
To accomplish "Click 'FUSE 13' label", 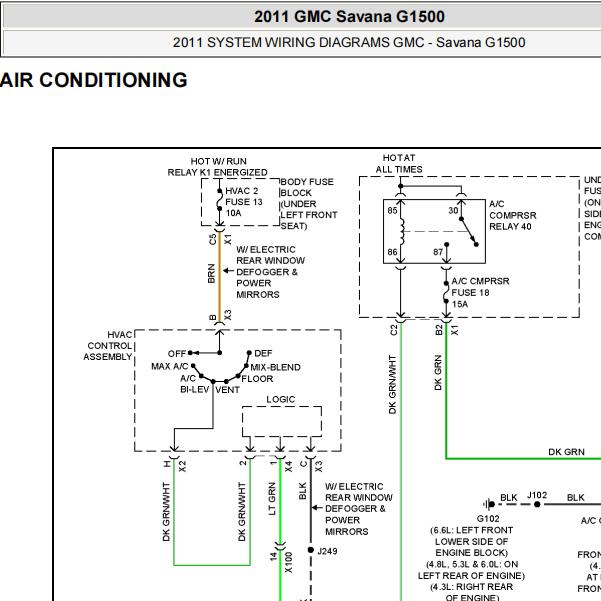I will [x=244, y=202].
